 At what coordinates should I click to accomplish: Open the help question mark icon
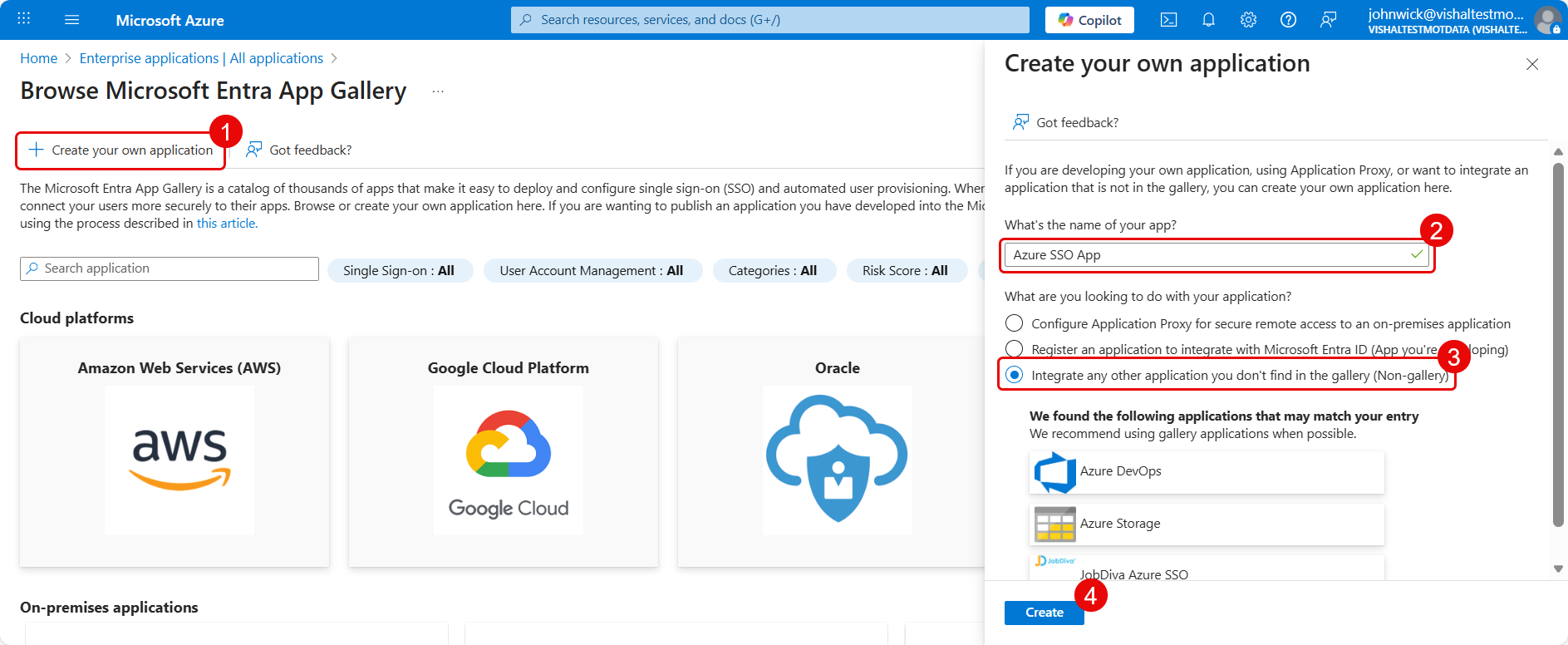[1288, 20]
